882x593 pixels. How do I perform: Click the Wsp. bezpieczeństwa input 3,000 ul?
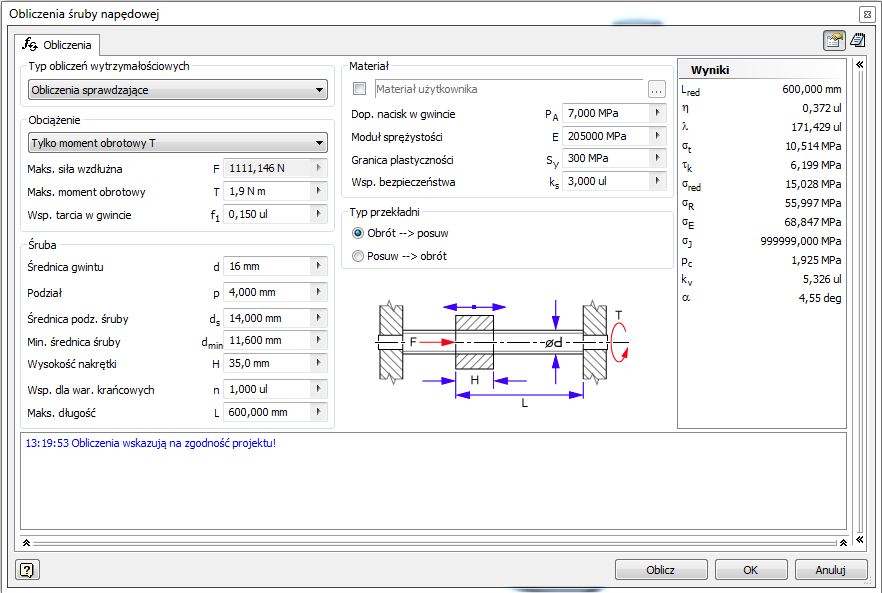coord(606,181)
